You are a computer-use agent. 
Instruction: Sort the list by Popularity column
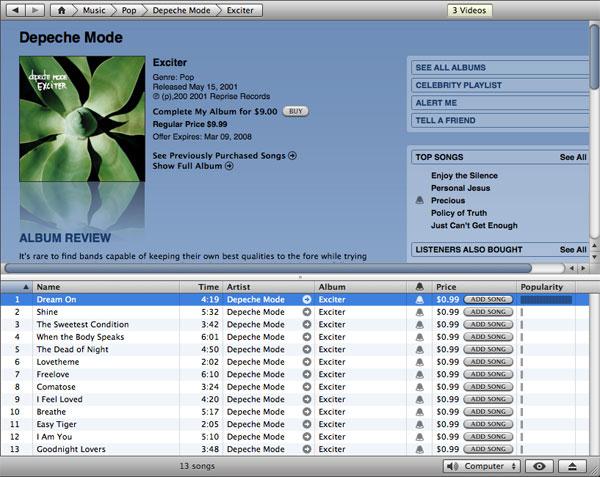(x=546, y=287)
